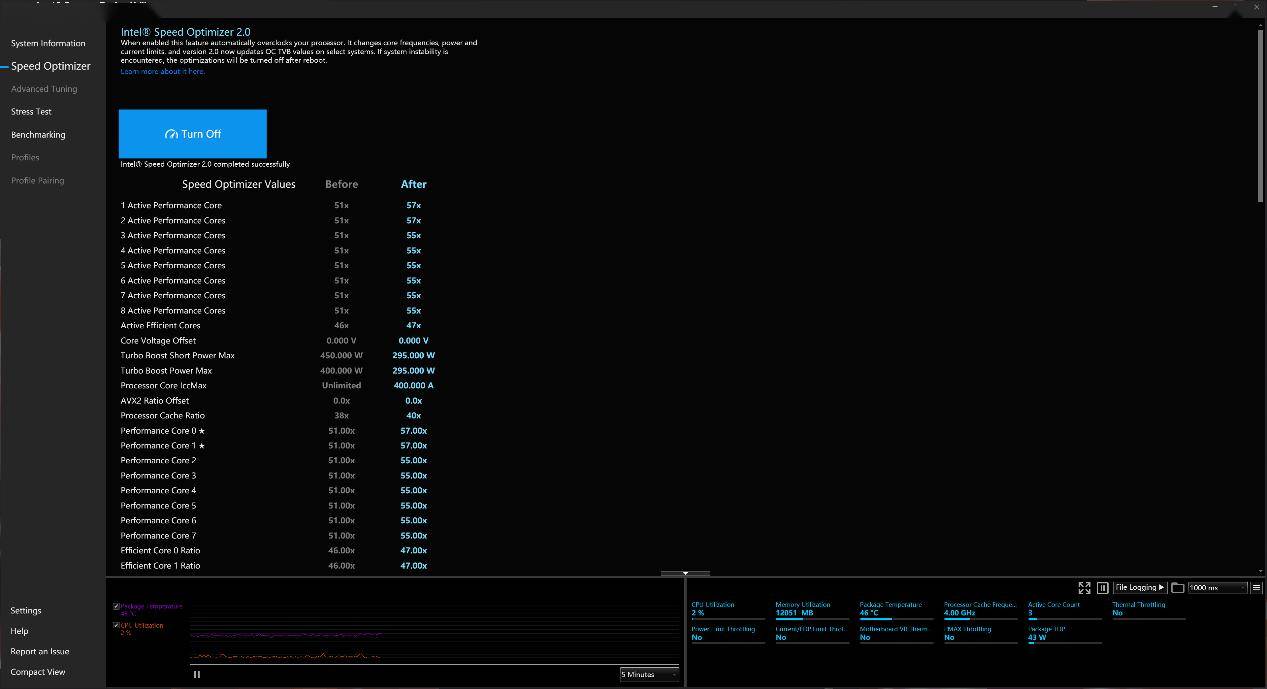Viewport: 1267px width, 689px height.
Task: Open the monitor panel hamburger menu
Action: [x=1257, y=588]
